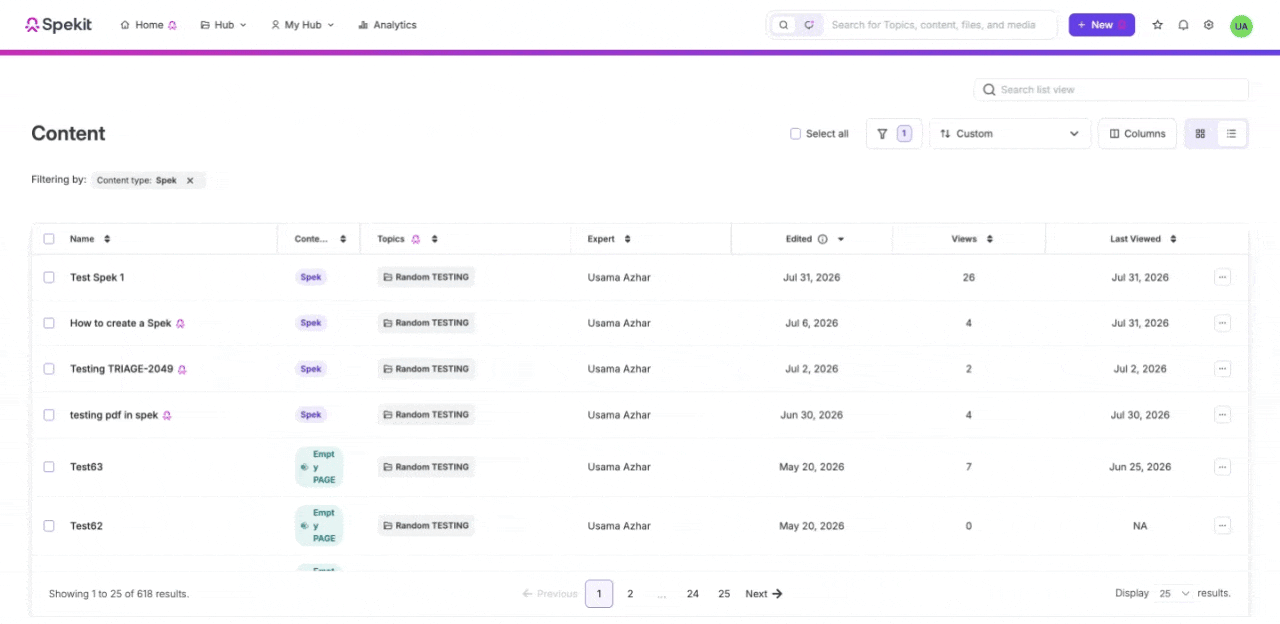Open the settings gear icon

click(x=1208, y=25)
